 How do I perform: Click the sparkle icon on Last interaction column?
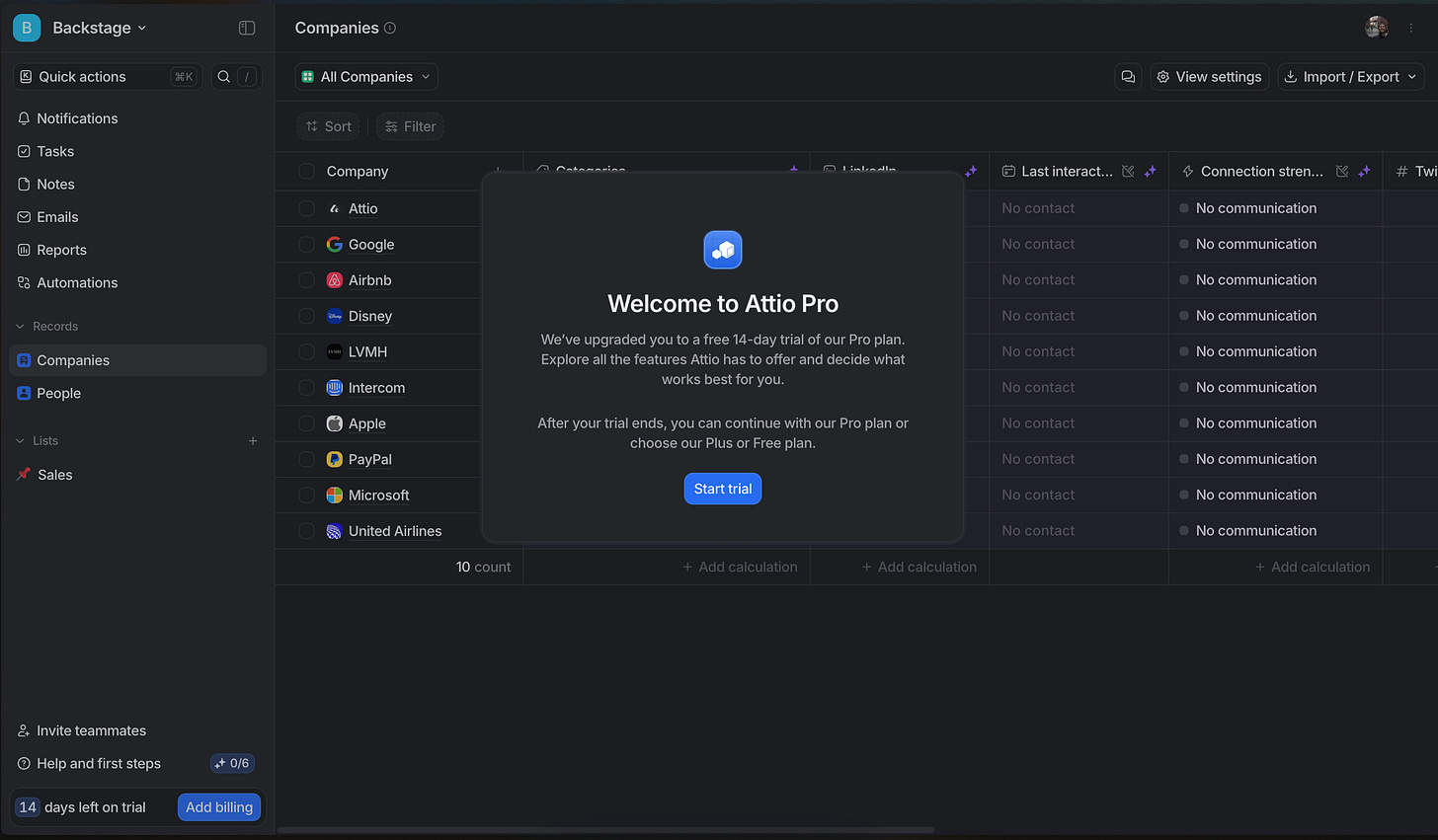[x=1150, y=171]
